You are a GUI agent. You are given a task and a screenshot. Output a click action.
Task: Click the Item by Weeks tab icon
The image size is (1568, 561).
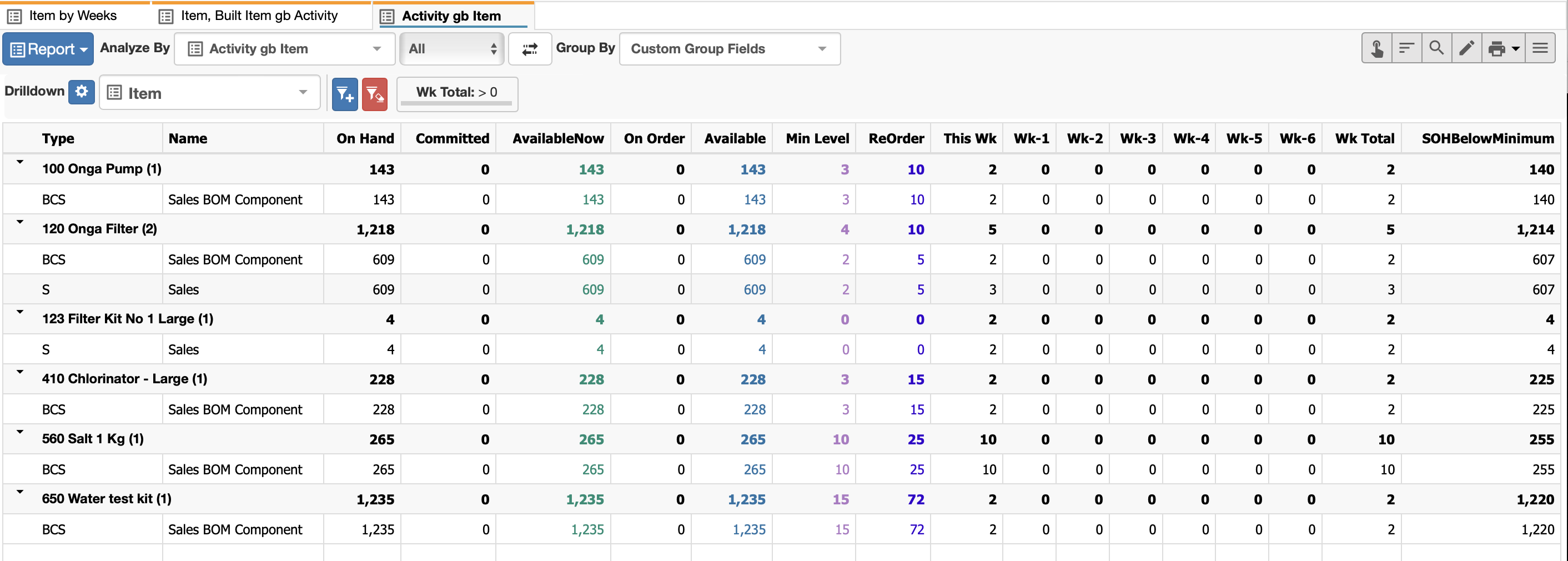coord(14,16)
